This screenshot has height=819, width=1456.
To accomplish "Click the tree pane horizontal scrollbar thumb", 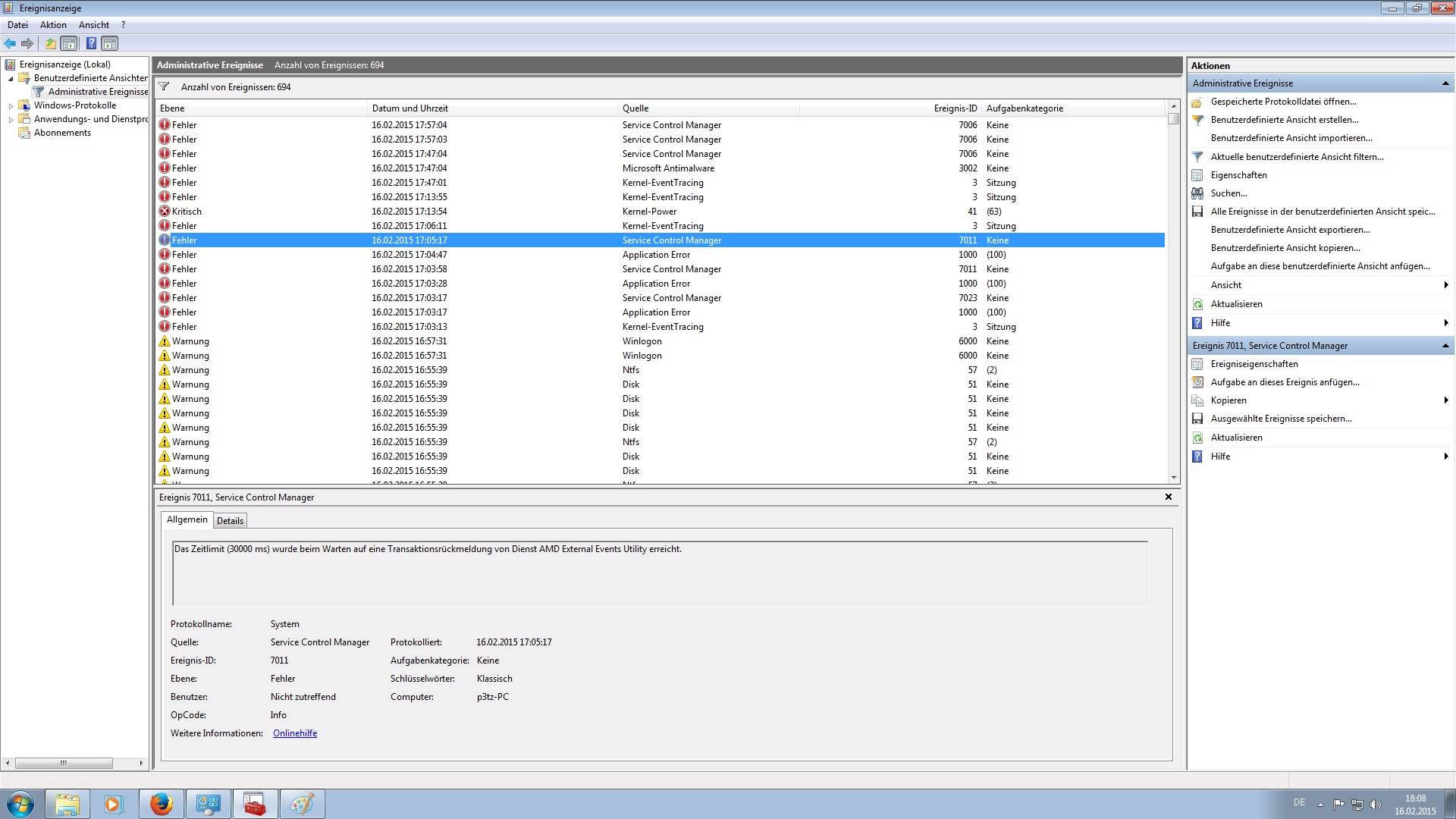I will [x=64, y=763].
